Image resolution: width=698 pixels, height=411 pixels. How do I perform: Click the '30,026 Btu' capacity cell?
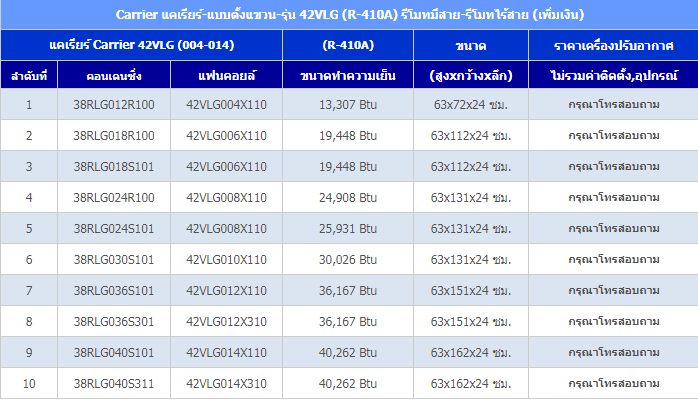coord(348,260)
